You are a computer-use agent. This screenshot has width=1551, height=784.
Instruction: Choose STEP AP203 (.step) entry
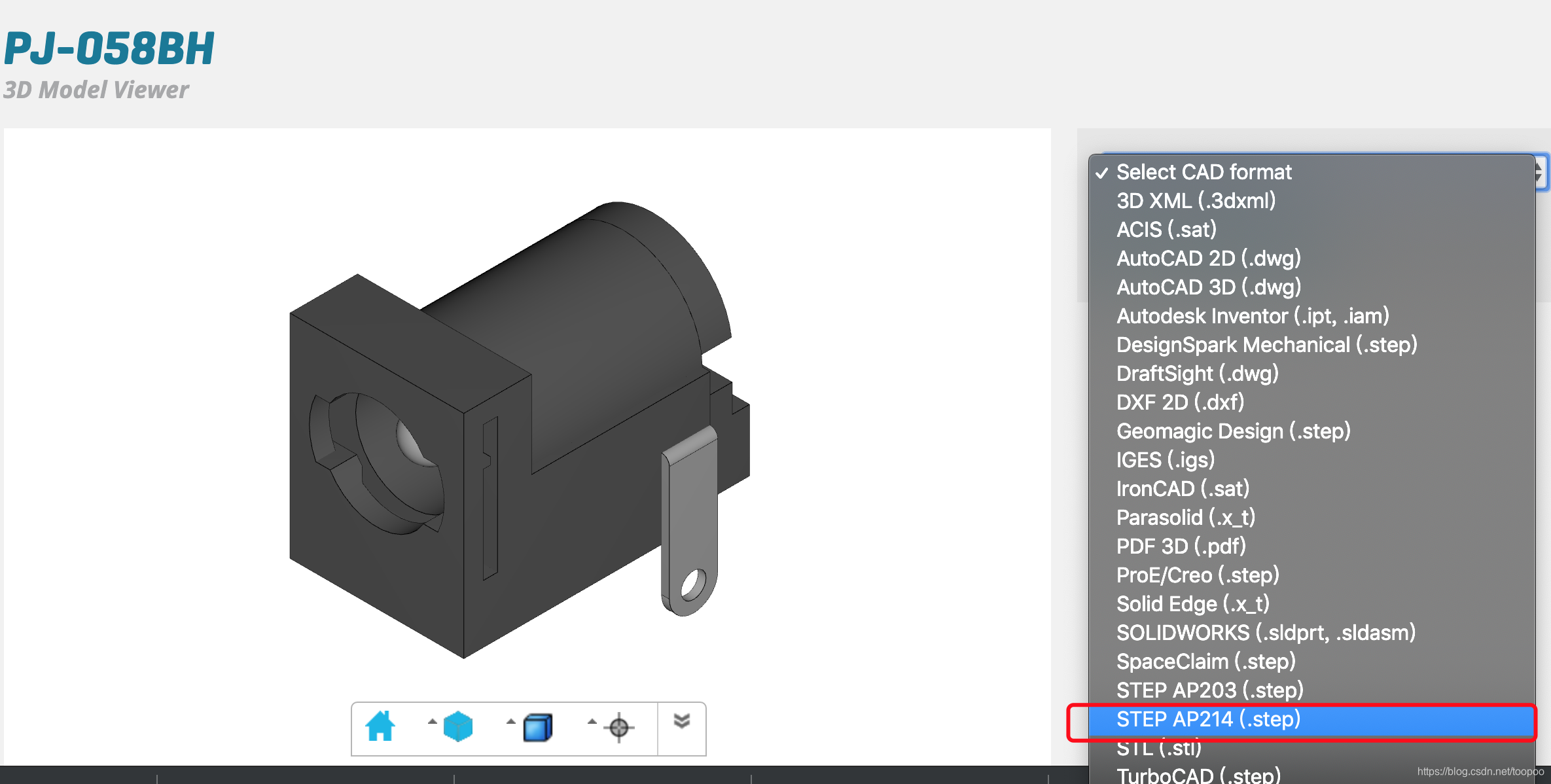point(1209,690)
